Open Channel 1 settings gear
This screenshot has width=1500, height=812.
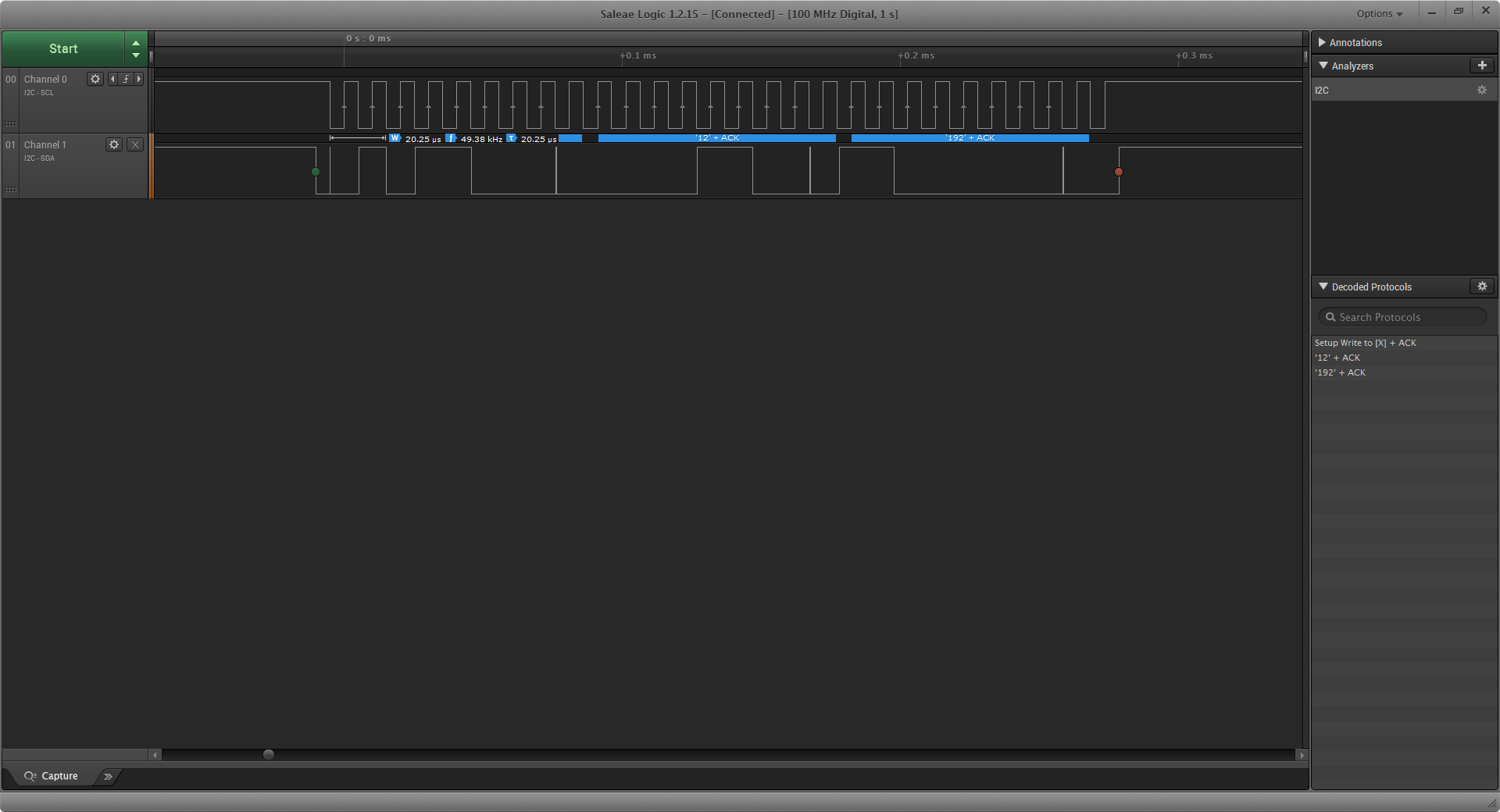click(x=114, y=144)
